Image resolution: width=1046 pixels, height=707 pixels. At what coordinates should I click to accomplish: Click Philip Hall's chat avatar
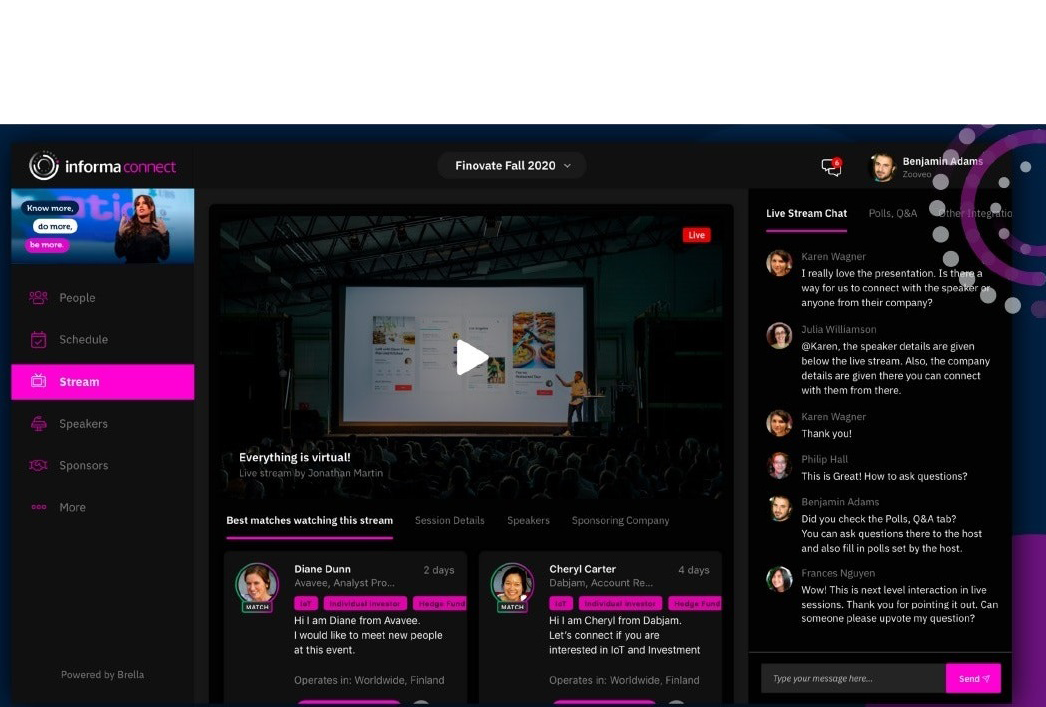pyautogui.click(x=779, y=466)
